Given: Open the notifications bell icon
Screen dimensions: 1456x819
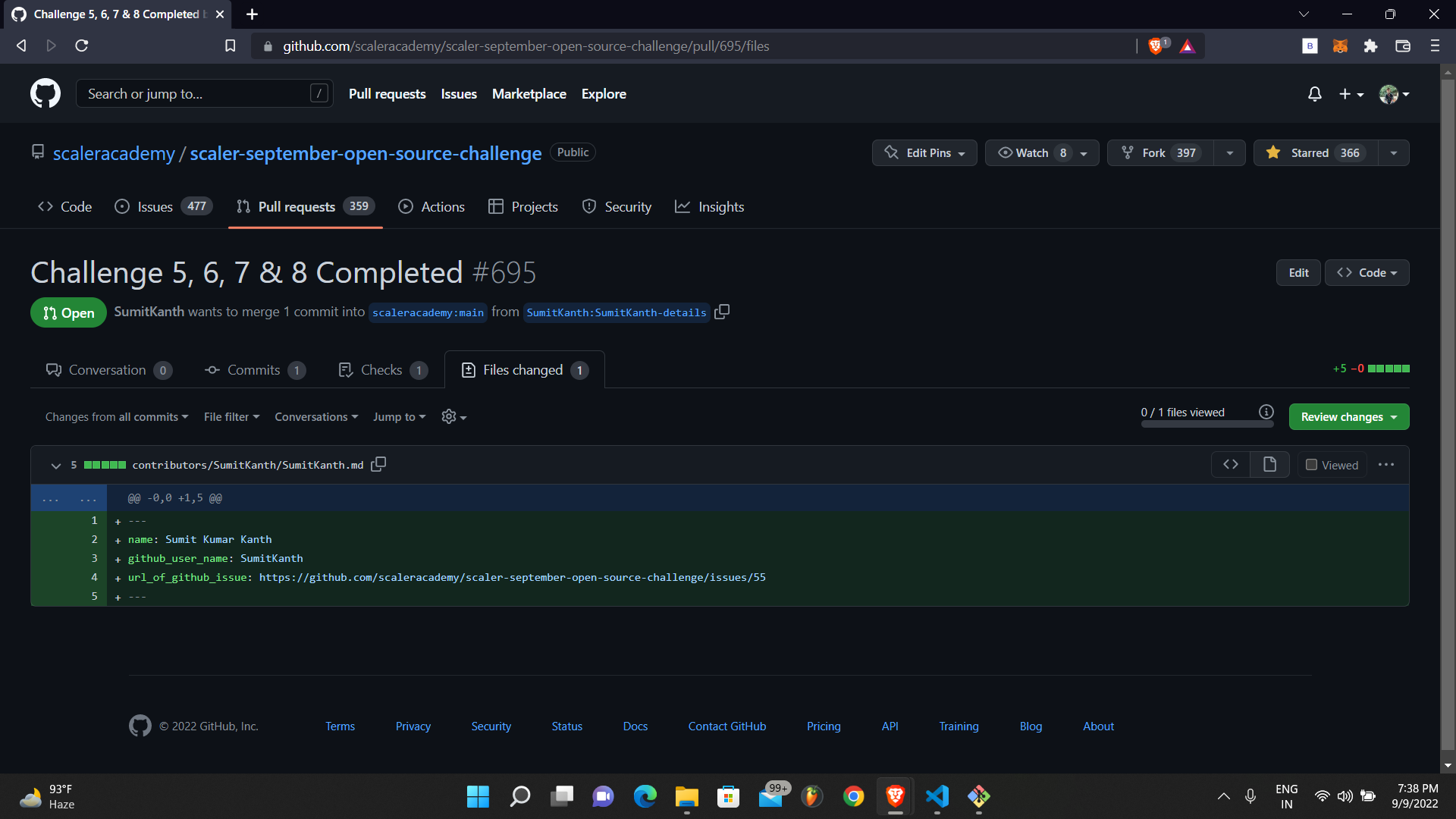Looking at the screenshot, I should 1315,94.
